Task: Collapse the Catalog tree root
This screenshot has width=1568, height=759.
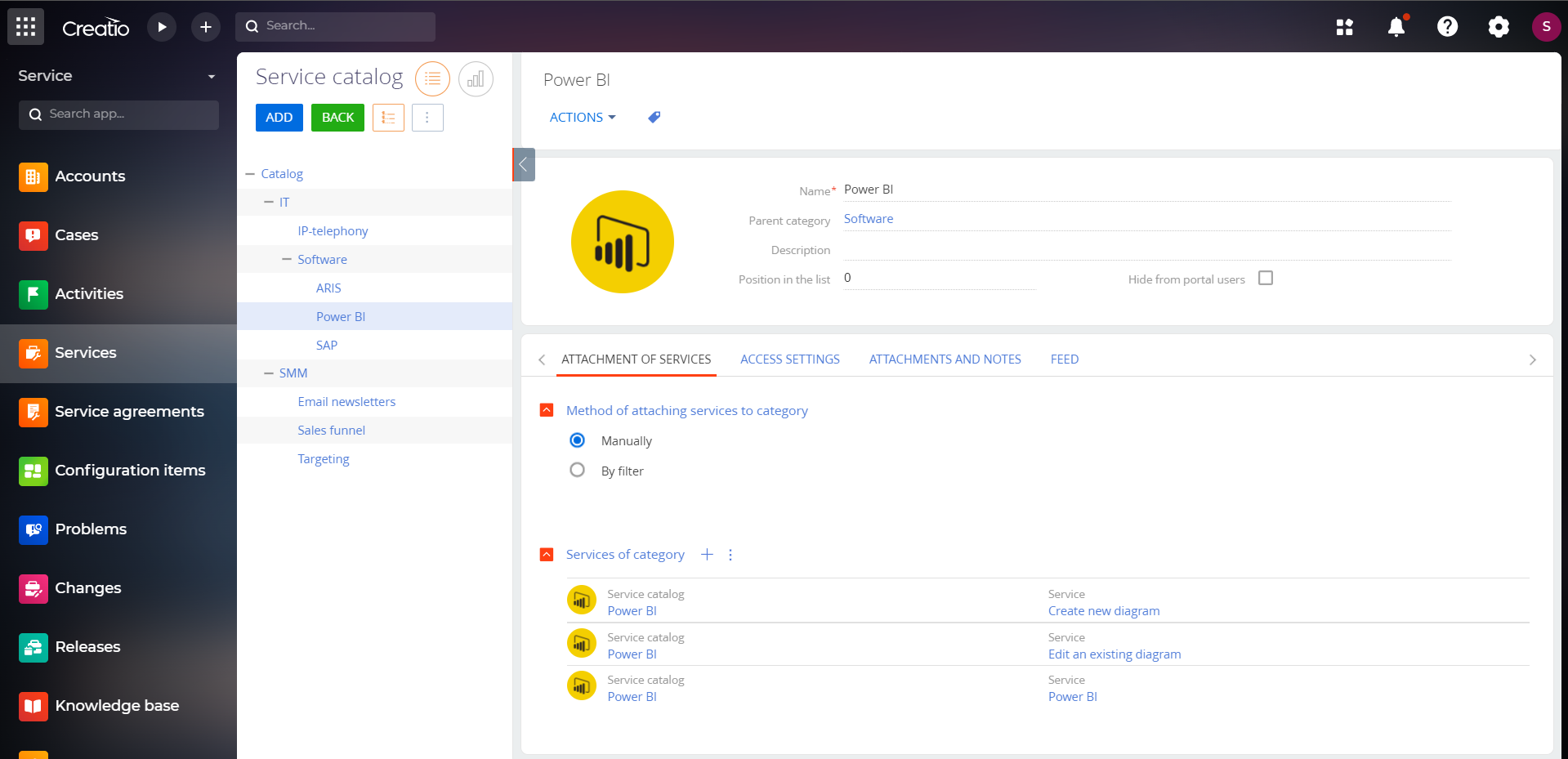Action: click(250, 174)
